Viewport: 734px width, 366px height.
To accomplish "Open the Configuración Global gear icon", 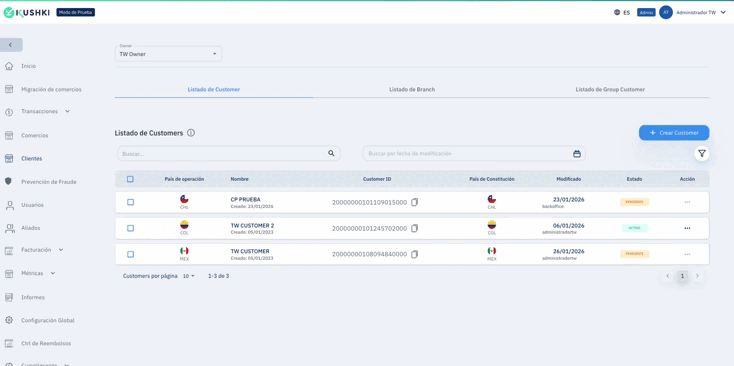I will click(8, 320).
